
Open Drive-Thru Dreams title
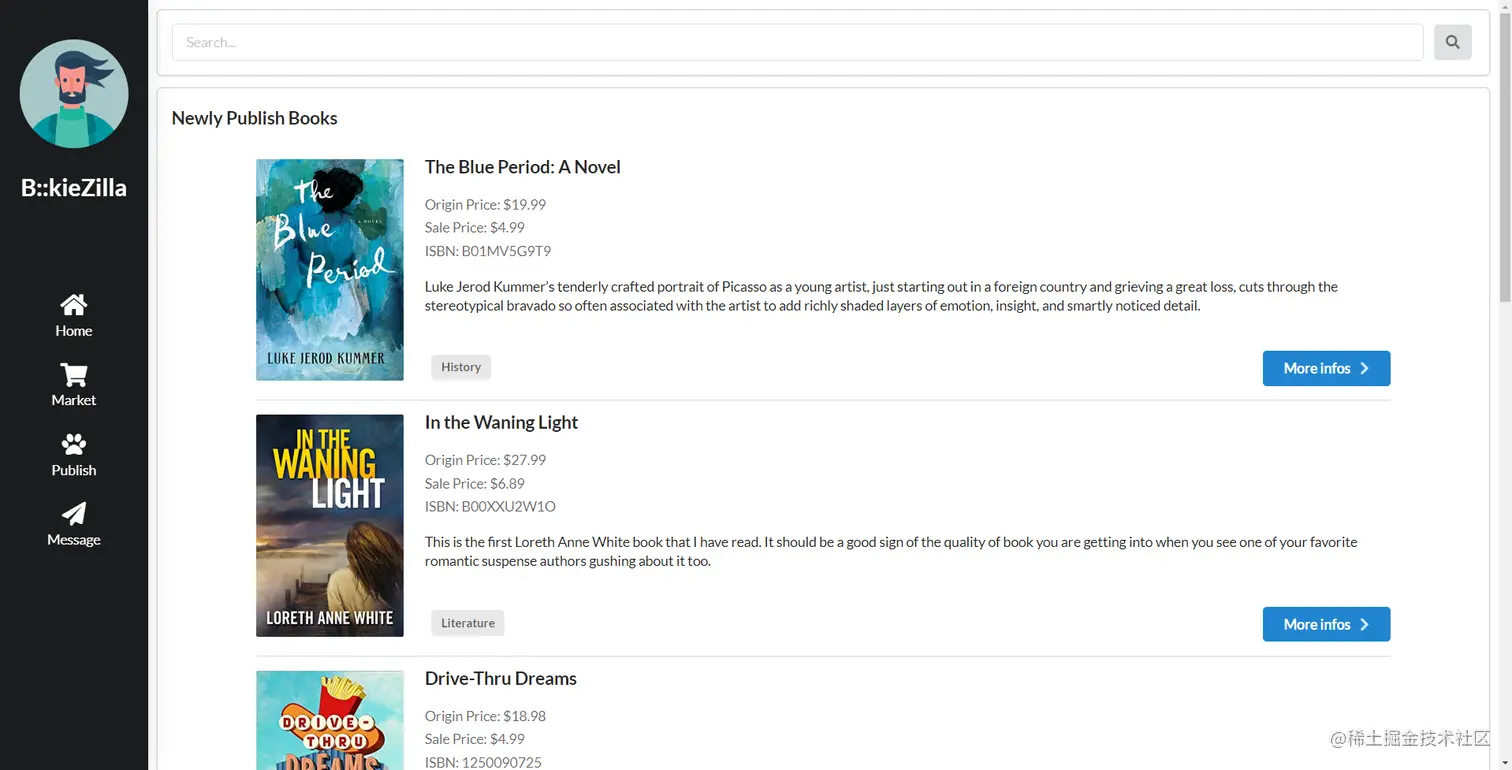tap(500, 678)
